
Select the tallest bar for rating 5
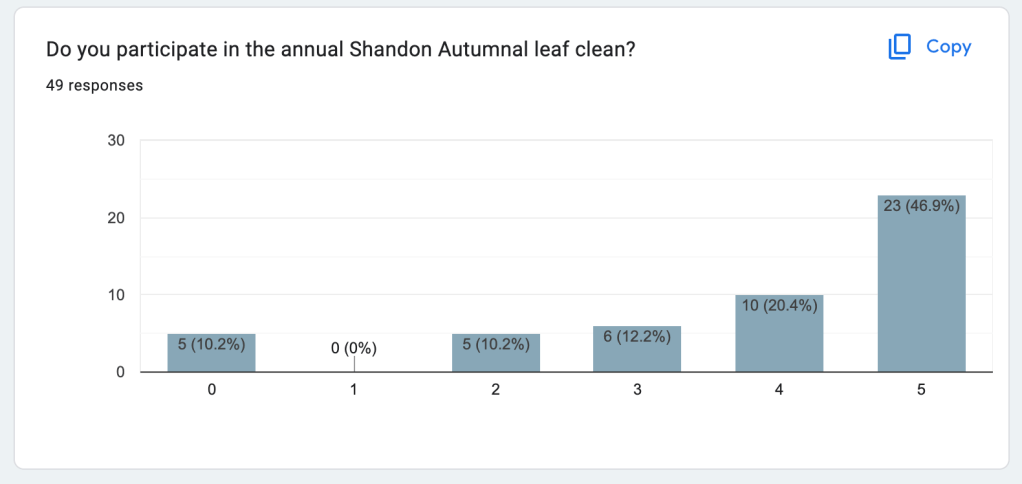(921, 285)
